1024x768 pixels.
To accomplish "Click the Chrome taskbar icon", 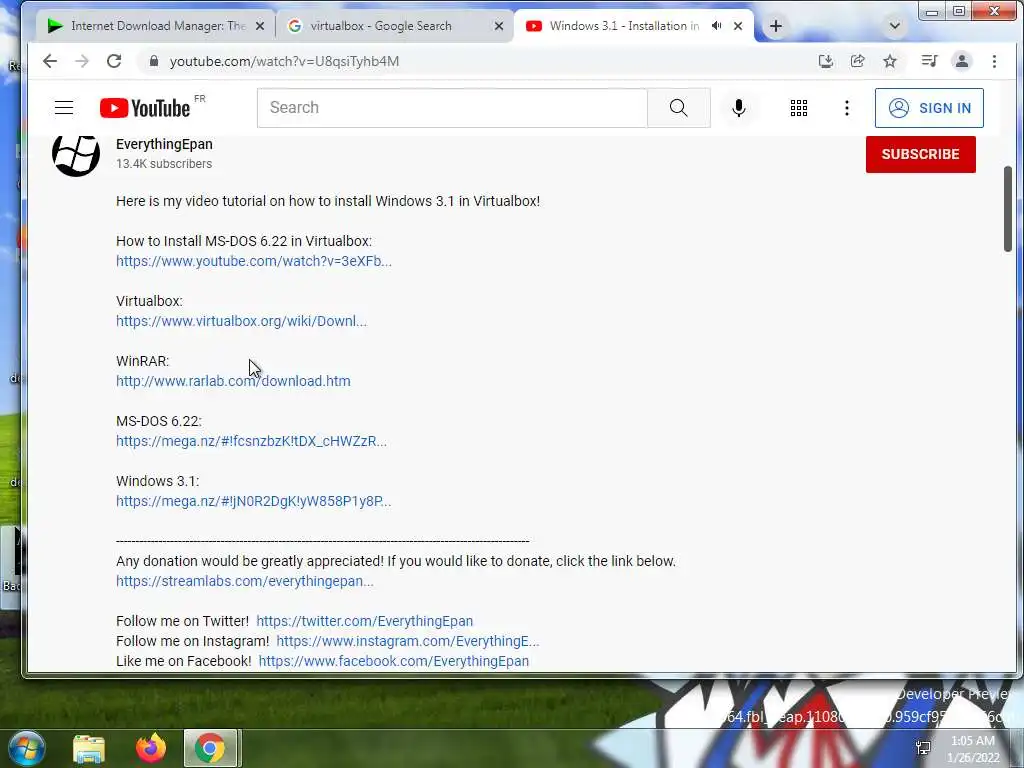I will click(x=210, y=748).
